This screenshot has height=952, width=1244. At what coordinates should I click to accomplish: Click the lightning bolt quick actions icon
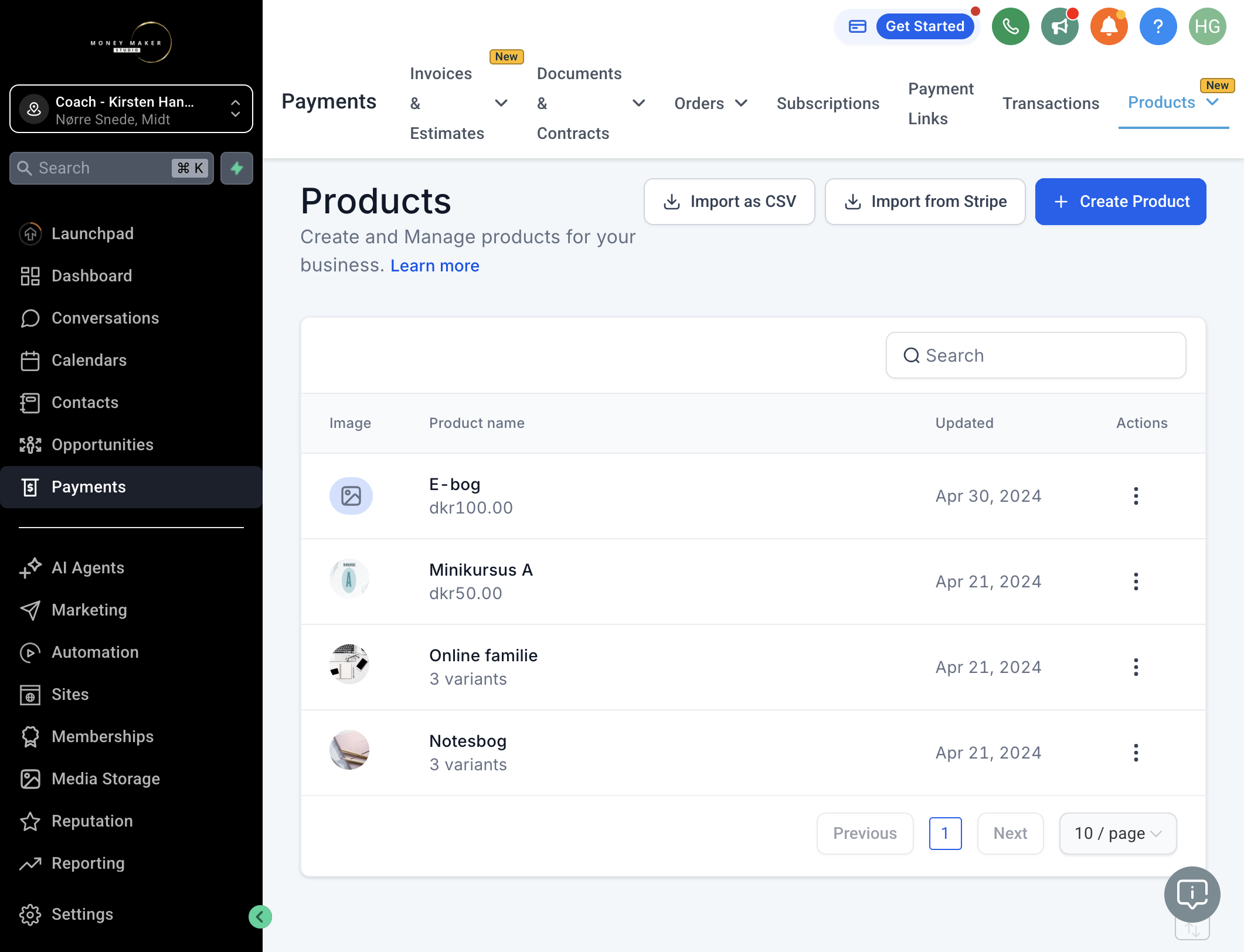(x=237, y=168)
